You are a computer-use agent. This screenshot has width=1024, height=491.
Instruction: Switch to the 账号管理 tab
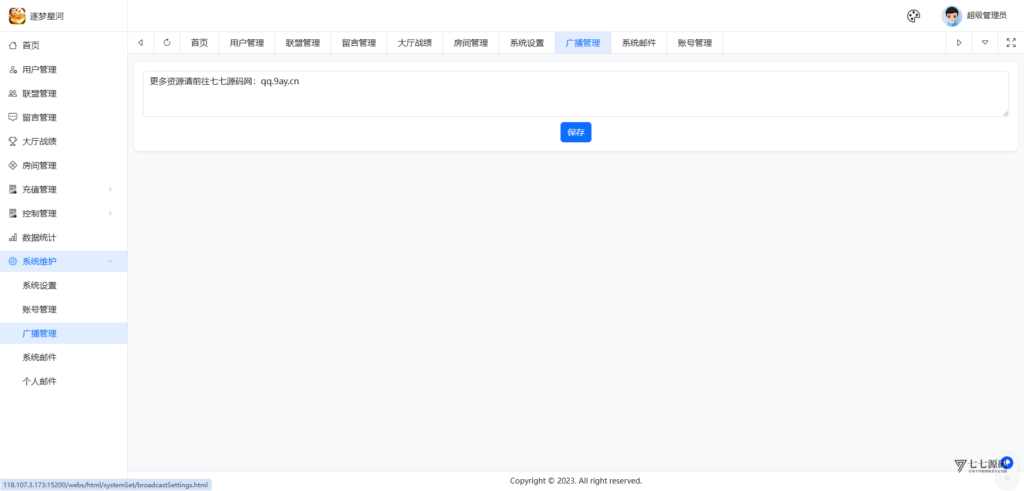695,43
